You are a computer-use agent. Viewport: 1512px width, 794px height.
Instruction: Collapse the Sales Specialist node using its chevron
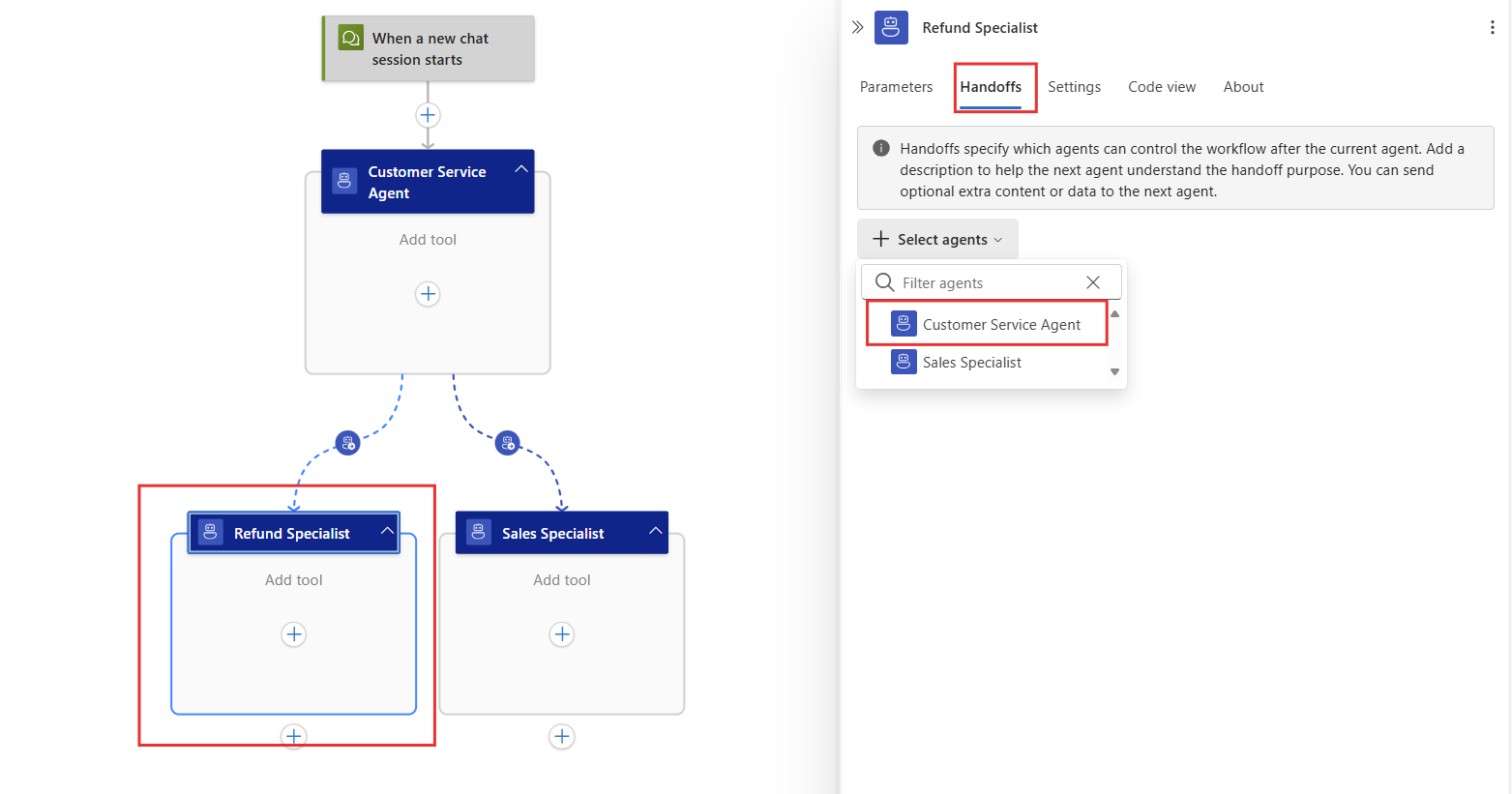click(x=656, y=532)
